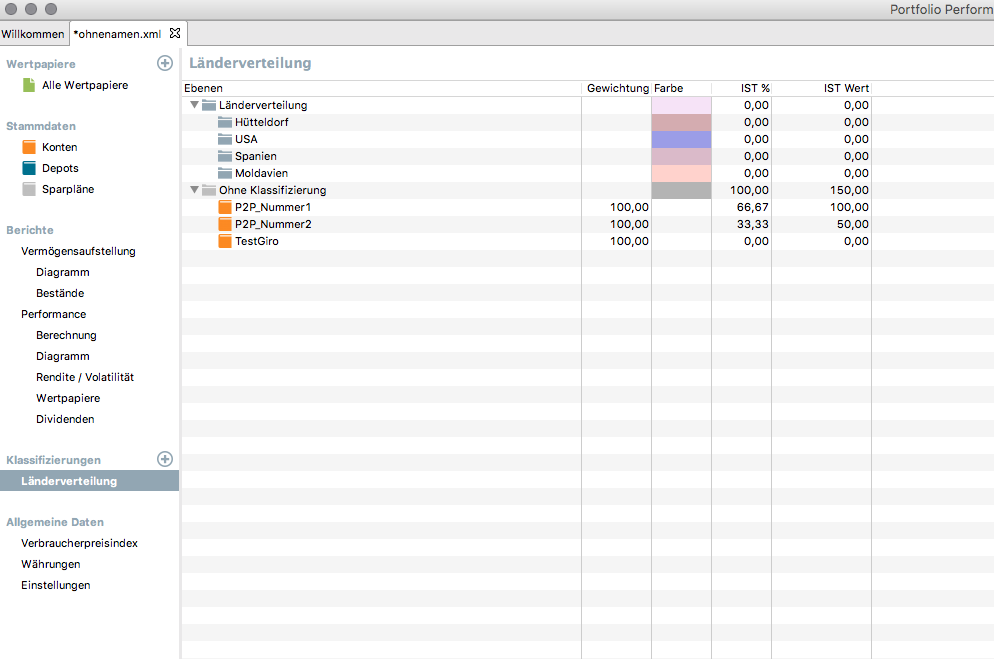Click Ohne Klassifizierung IST Wert 150,00
Viewport: 994px width, 659px height.
849,190
